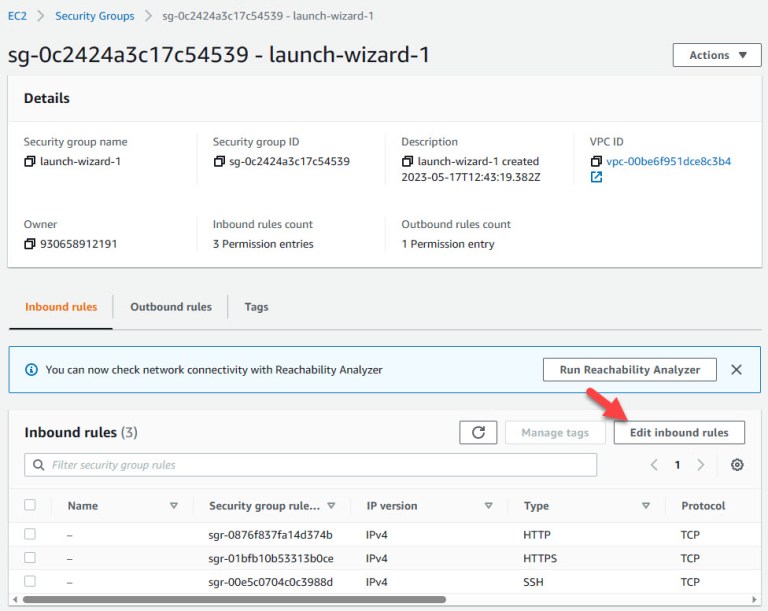Image resolution: width=768 pixels, height=611 pixels.
Task: Select rule ID sgr-0876f837fa14d374b
Action: pyautogui.click(x=270, y=535)
